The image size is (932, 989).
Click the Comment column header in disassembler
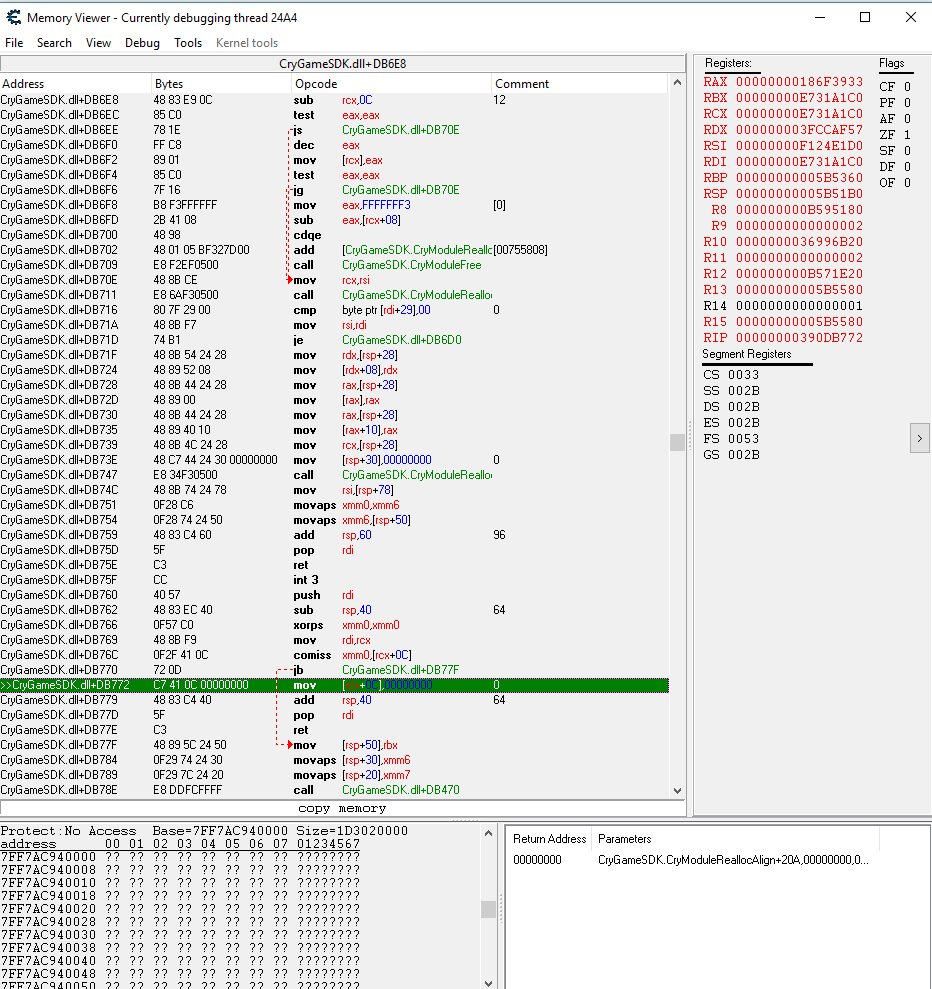click(x=578, y=84)
